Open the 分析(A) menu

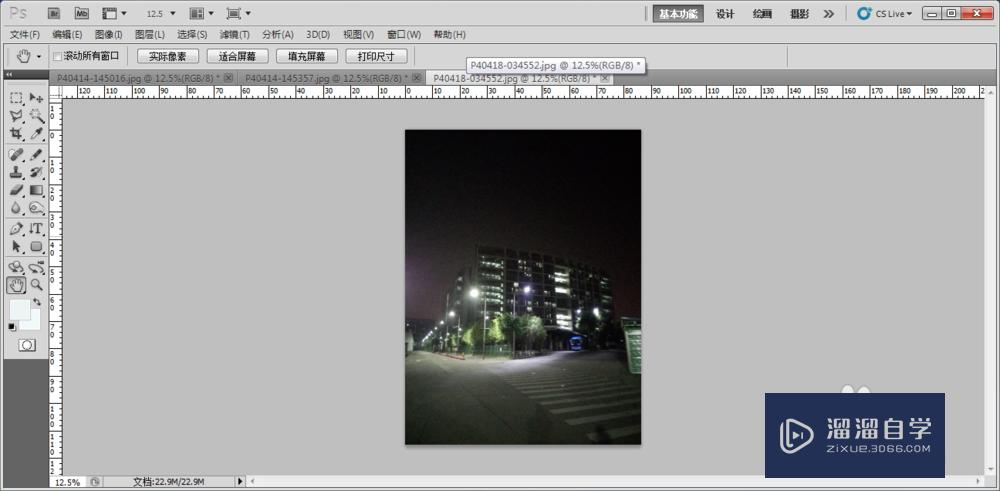tap(277, 34)
